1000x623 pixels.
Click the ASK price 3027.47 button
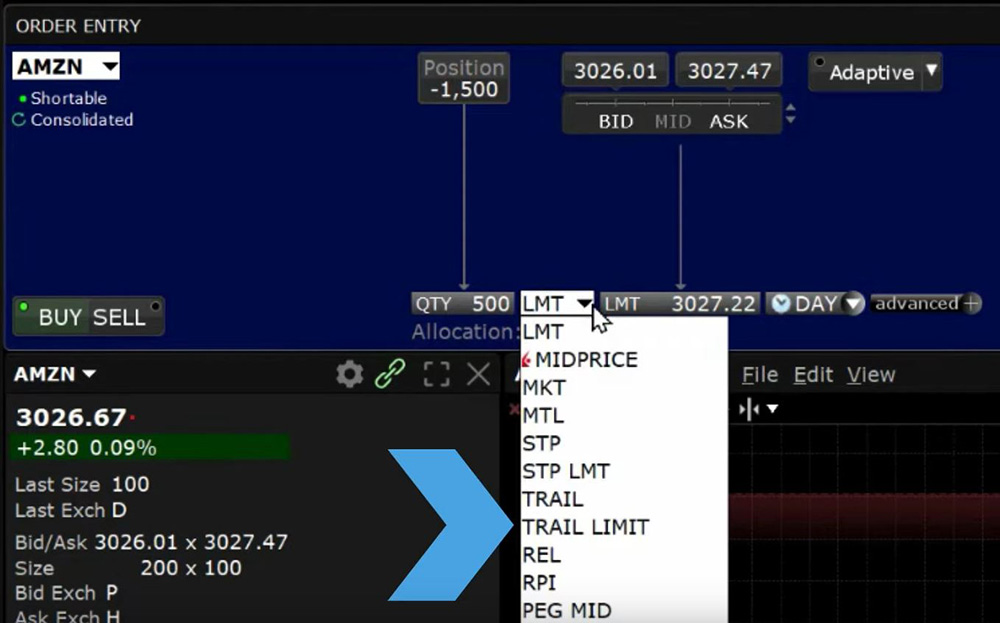tap(728, 70)
